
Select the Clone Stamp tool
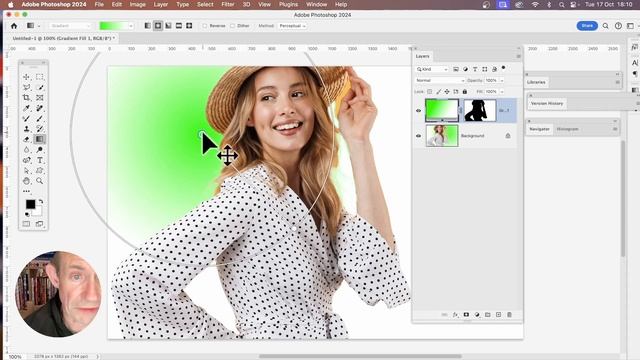point(26,129)
